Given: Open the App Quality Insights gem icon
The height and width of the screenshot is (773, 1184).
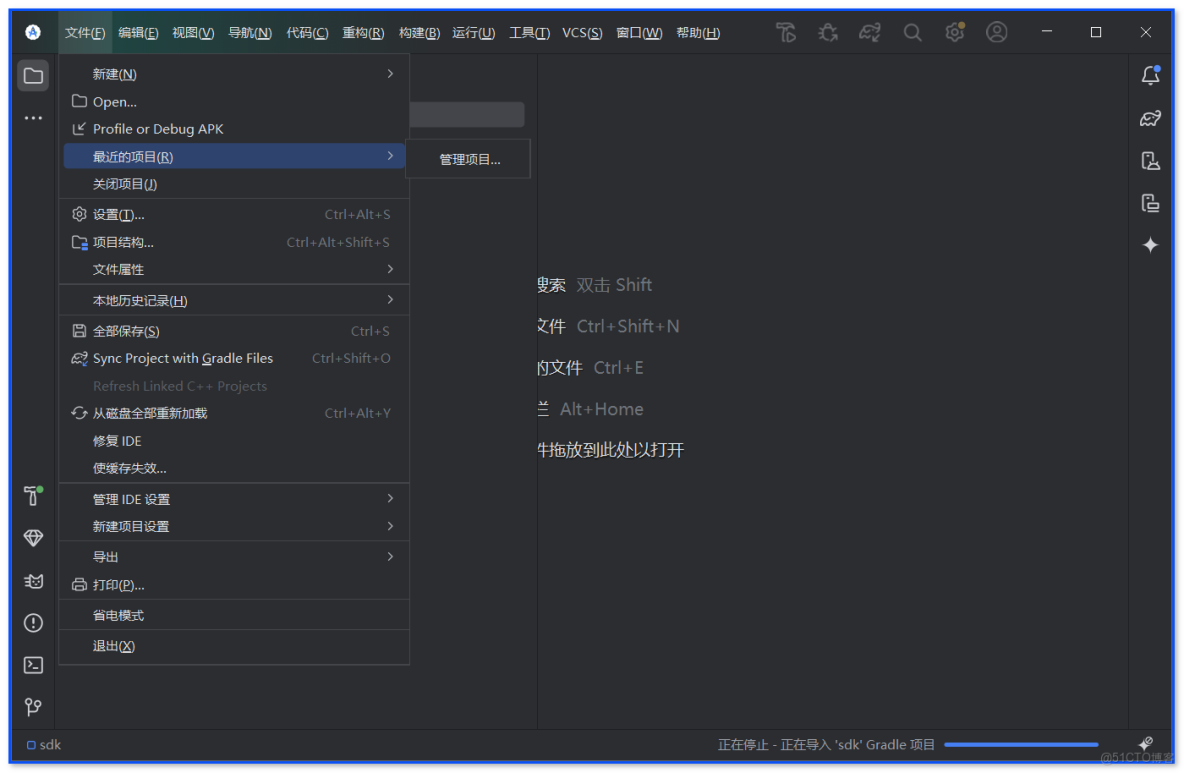Looking at the screenshot, I should (33, 537).
